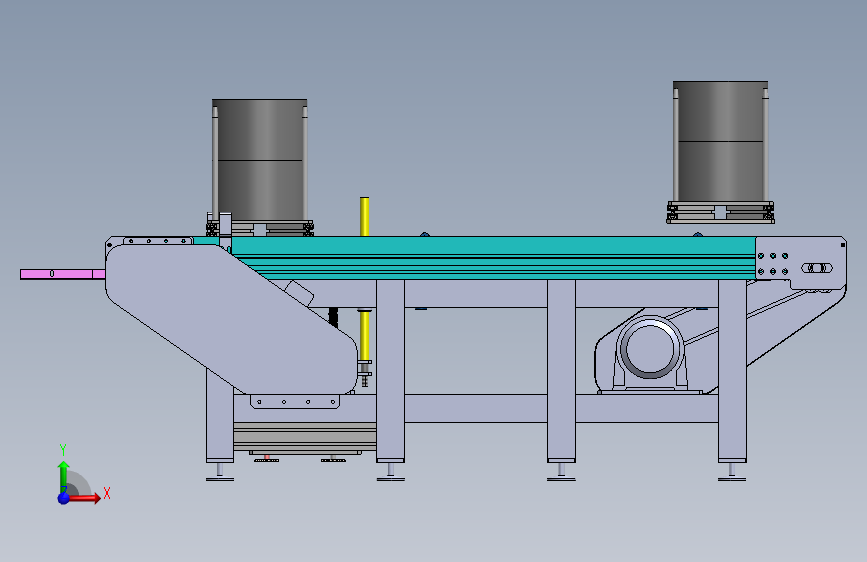The image size is (867, 562).
Task: Select the gray cylinder above the left conveyor end
Action: [259, 159]
